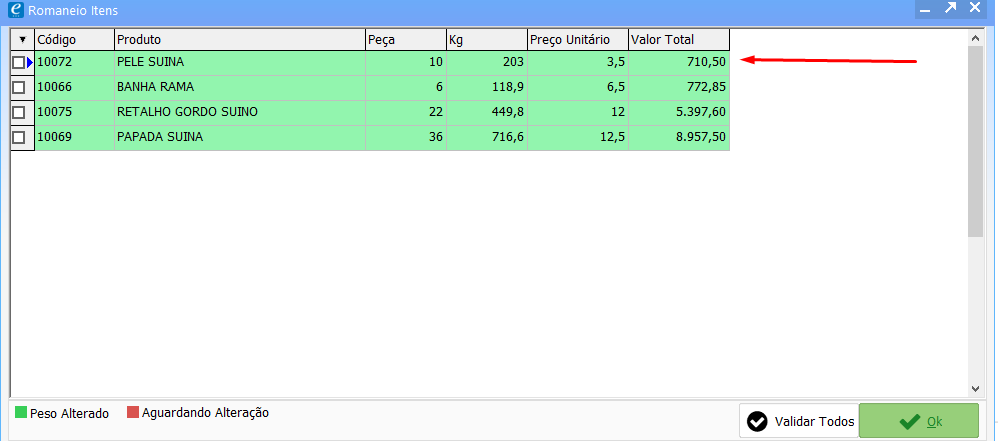998x441 pixels.
Task: Sort by the Código column header
Action: [74, 40]
